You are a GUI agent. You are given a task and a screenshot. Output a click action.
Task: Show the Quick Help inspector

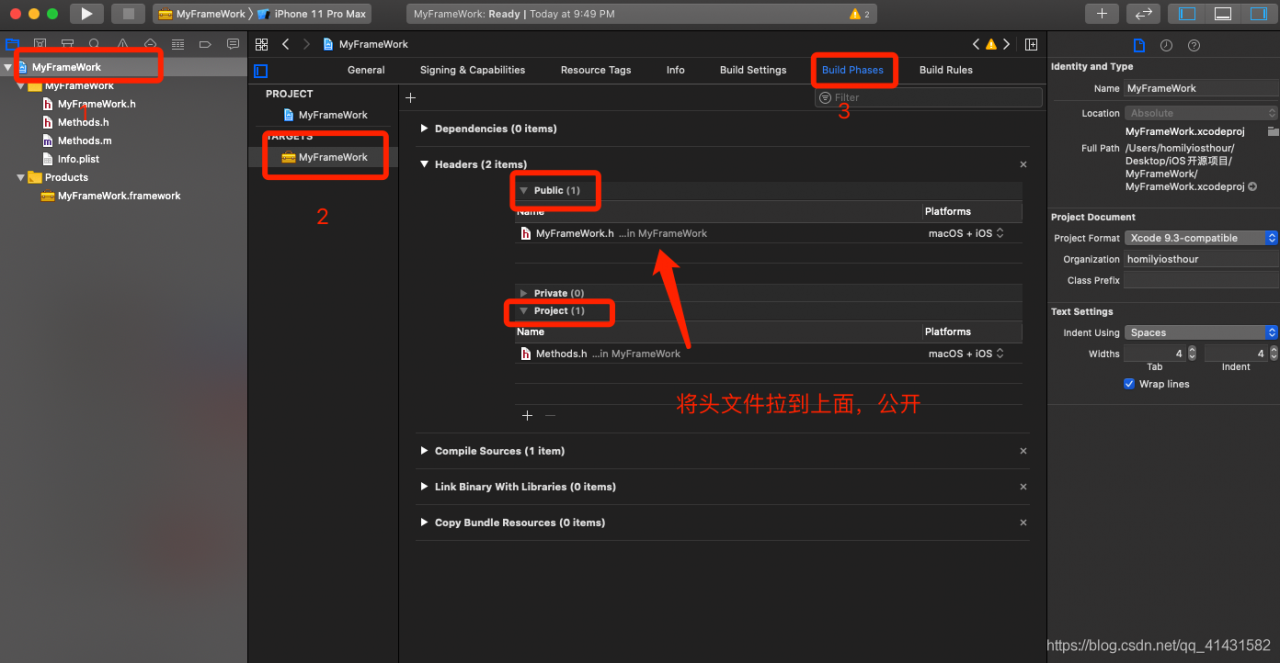coord(1194,45)
